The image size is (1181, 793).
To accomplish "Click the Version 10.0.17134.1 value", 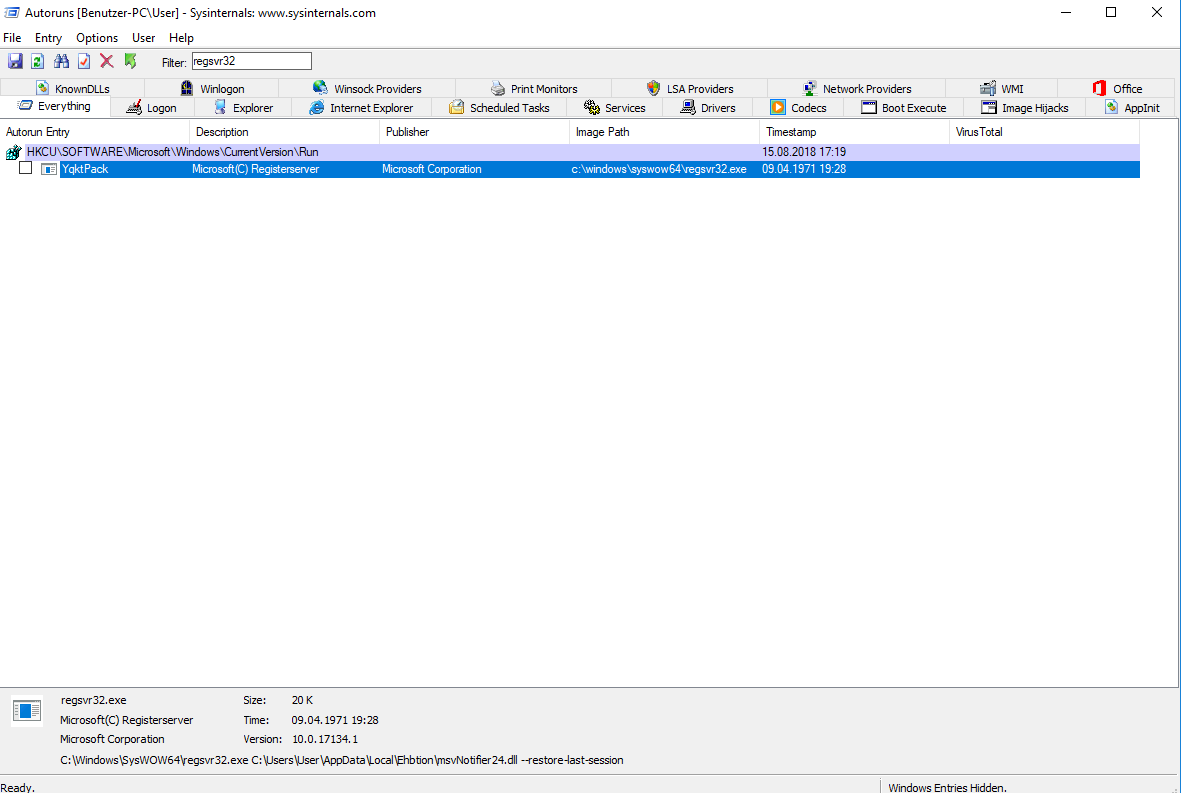I will pyautogui.click(x=325, y=740).
